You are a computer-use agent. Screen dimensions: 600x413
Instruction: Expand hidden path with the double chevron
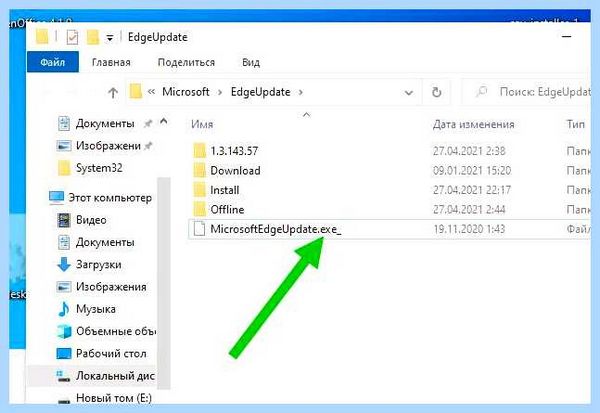tap(152, 92)
